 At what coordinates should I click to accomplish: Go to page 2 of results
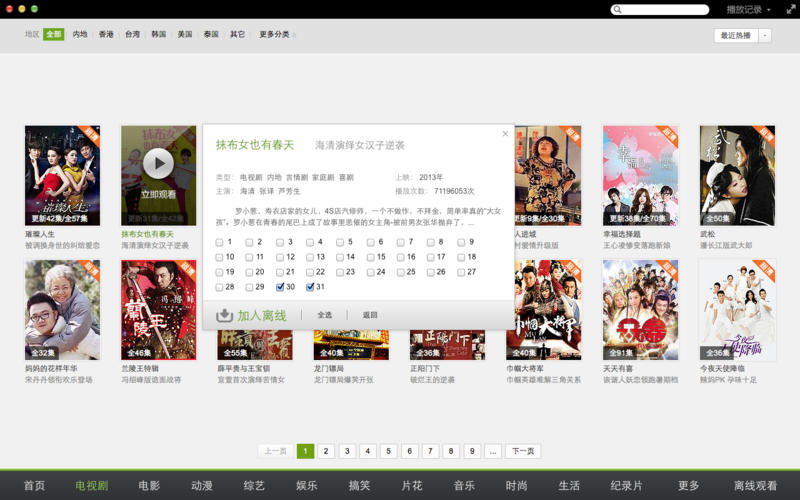click(326, 451)
